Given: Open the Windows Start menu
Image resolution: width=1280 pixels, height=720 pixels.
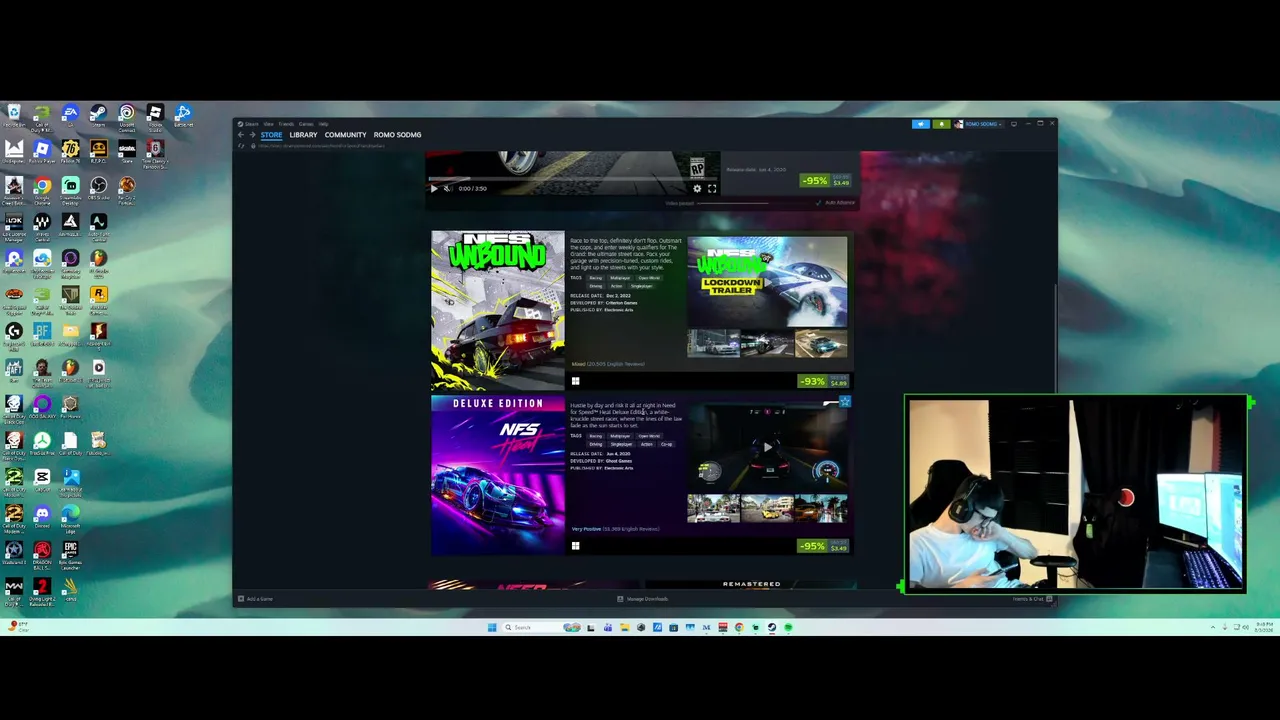Looking at the screenshot, I should (492, 628).
